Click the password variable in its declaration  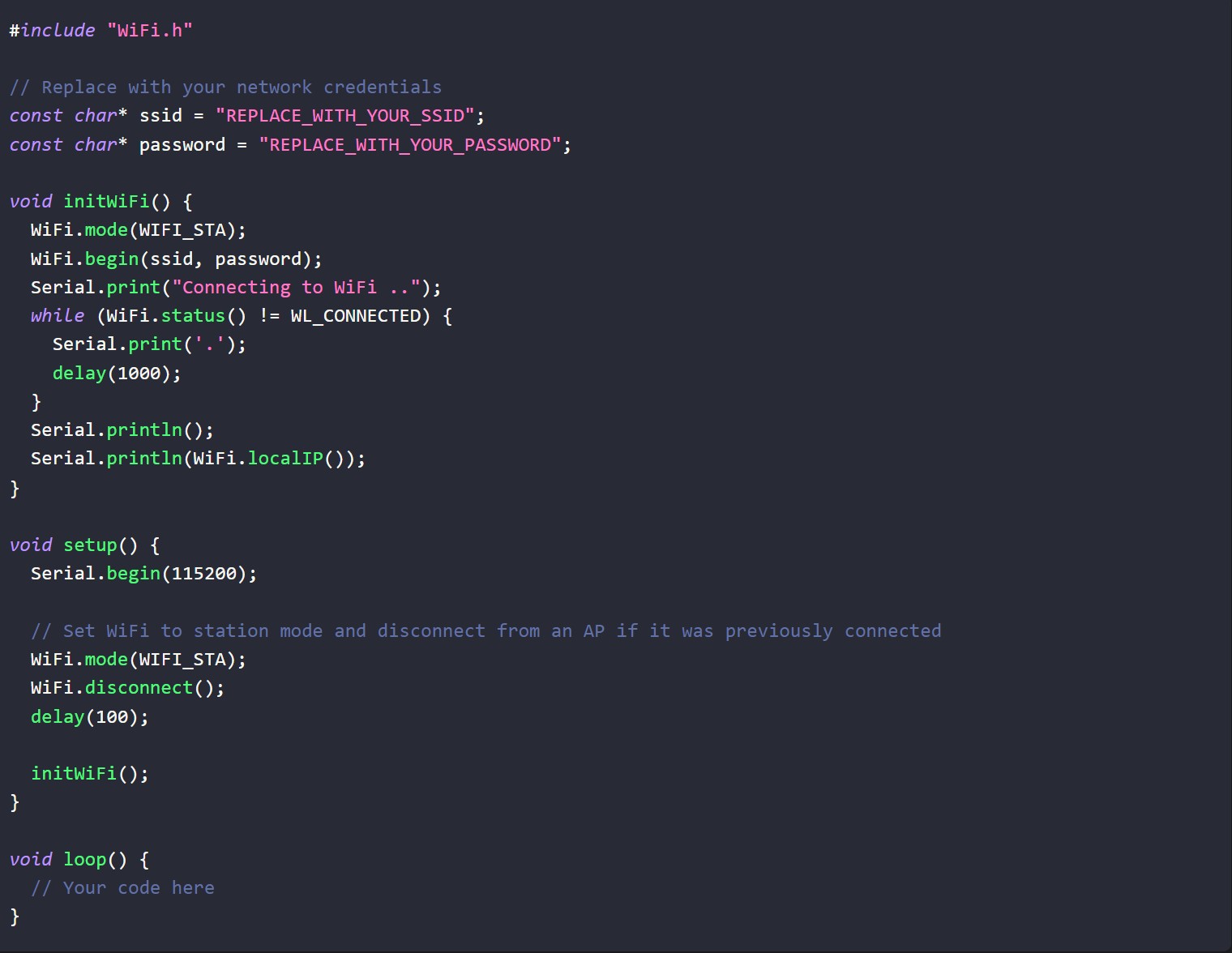click(x=182, y=145)
